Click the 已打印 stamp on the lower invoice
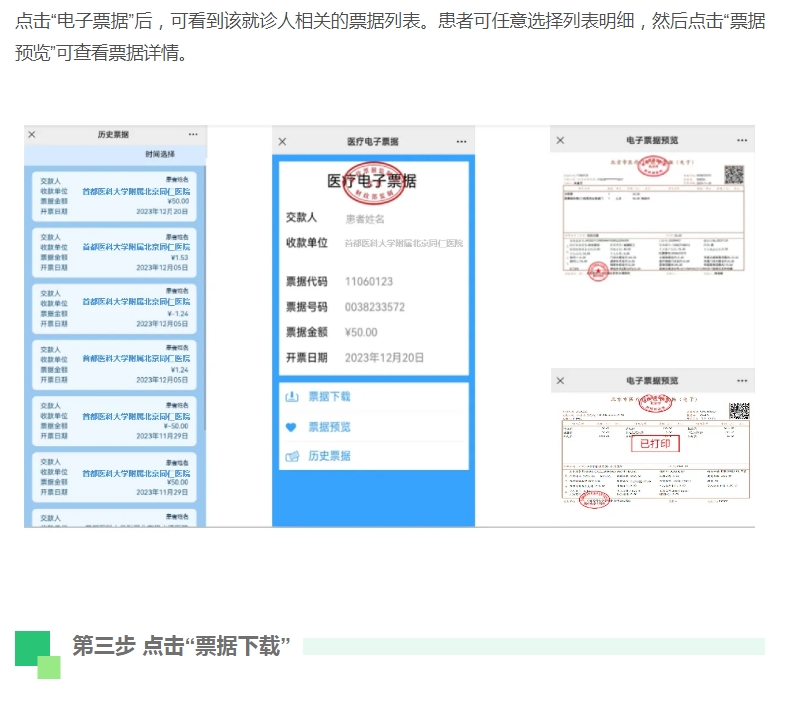 [x=654, y=443]
